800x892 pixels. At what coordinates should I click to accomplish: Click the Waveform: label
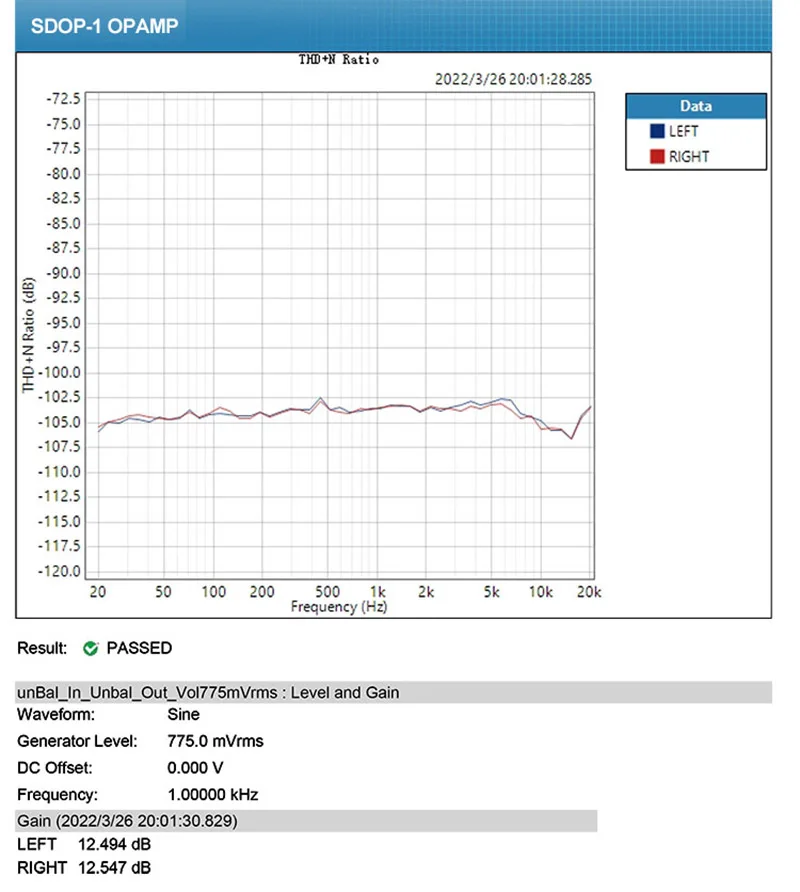point(56,715)
